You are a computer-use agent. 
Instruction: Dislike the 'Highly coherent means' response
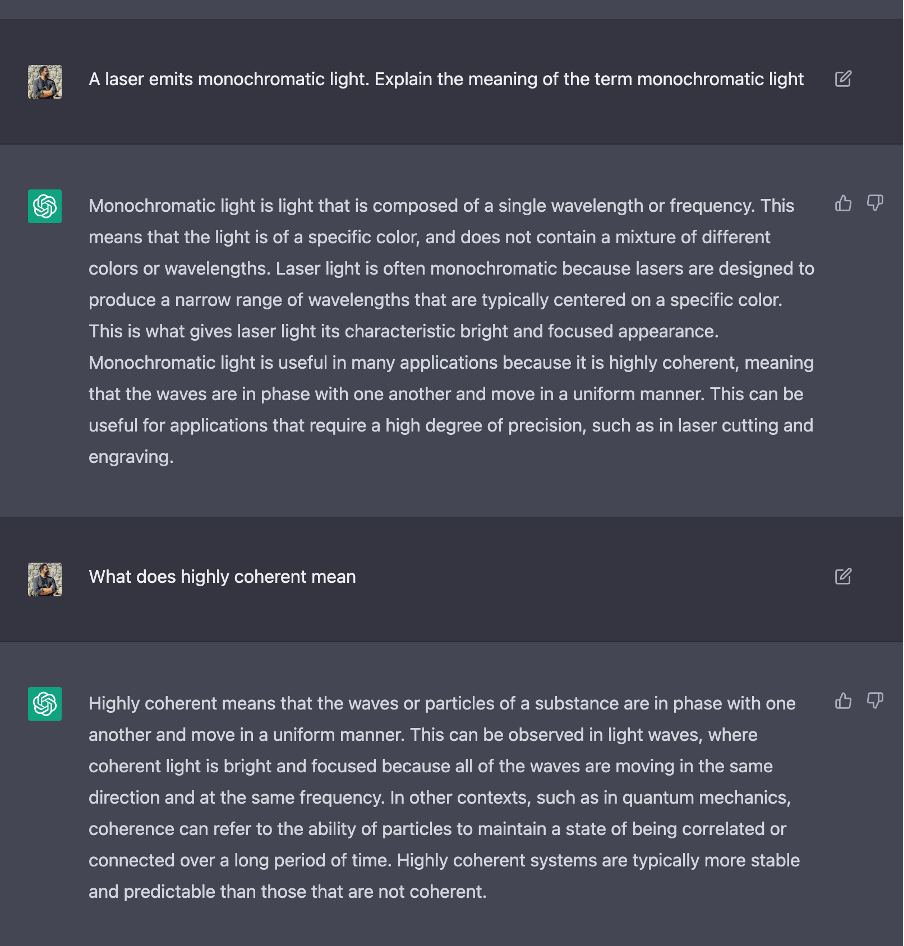(x=875, y=700)
